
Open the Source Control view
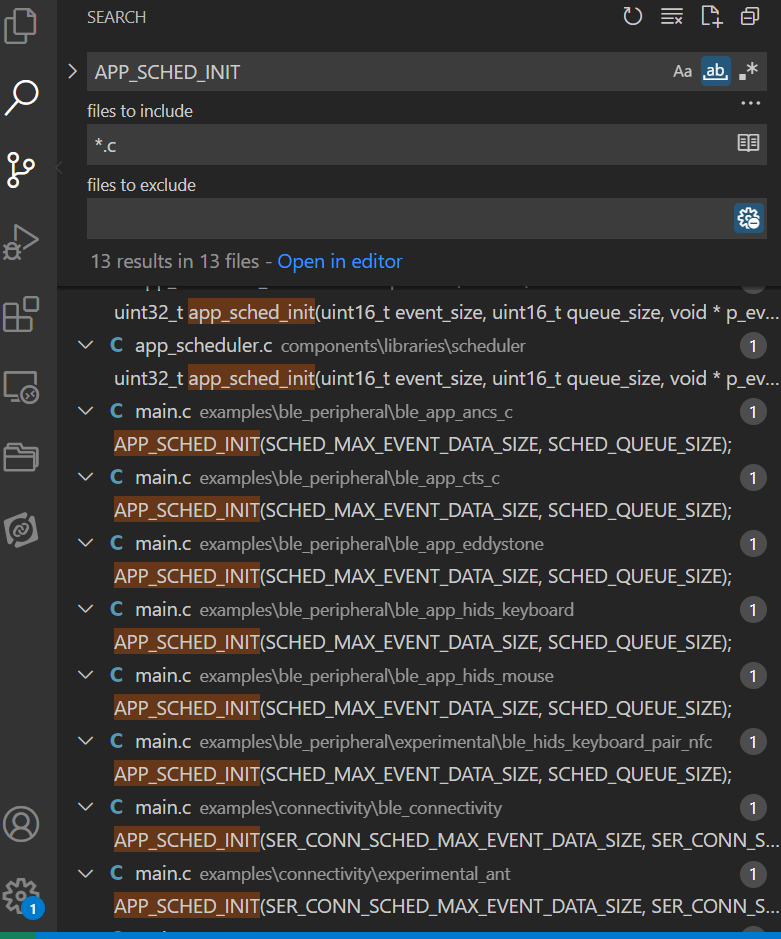click(x=21, y=169)
